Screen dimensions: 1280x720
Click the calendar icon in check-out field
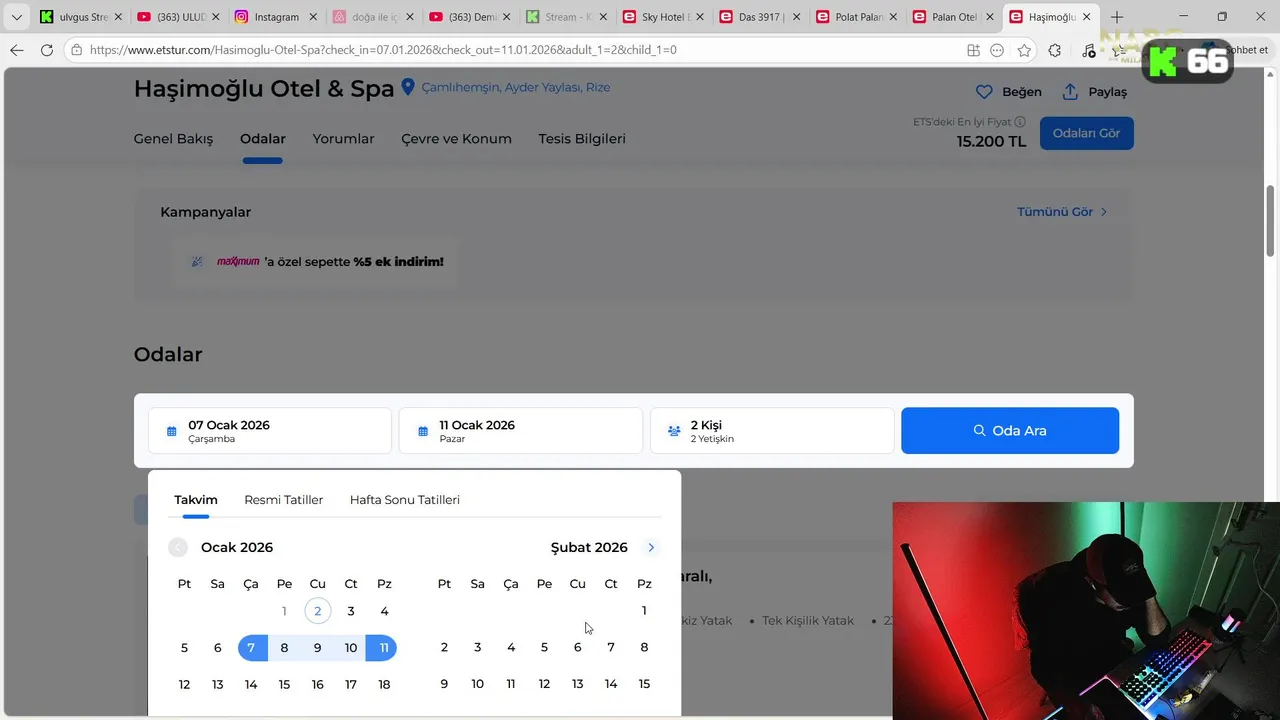pyautogui.click(x=423, y=431)
